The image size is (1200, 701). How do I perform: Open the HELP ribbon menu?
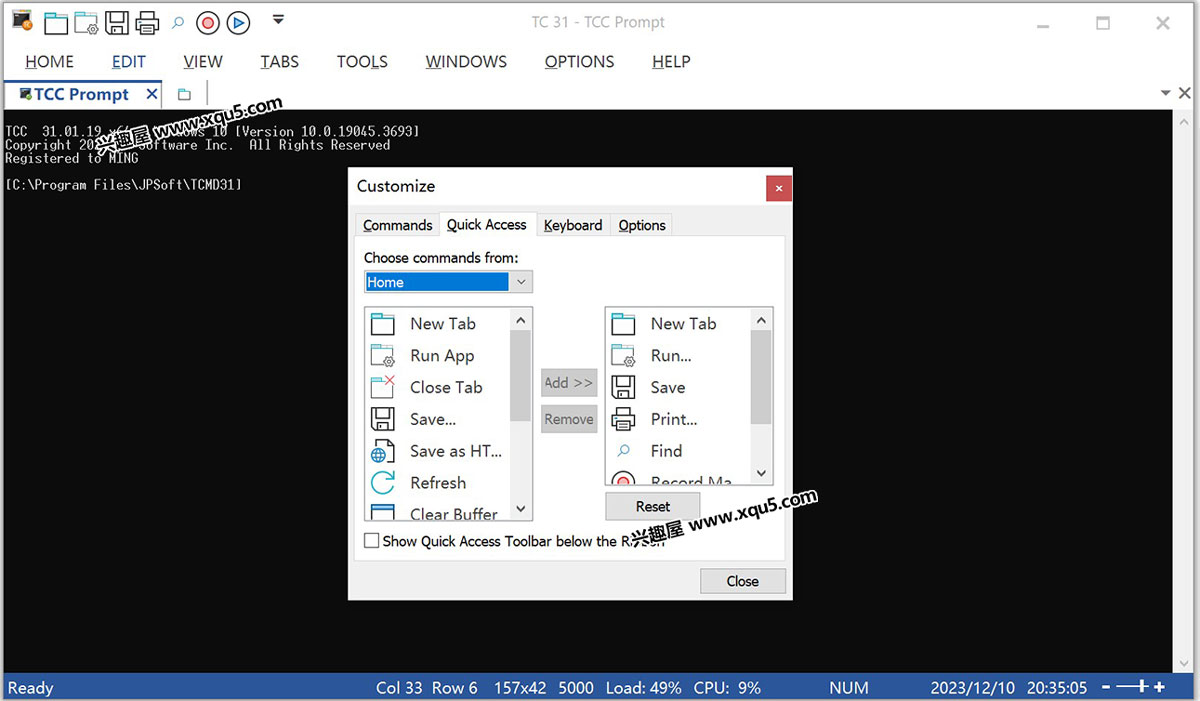point(671,62)
